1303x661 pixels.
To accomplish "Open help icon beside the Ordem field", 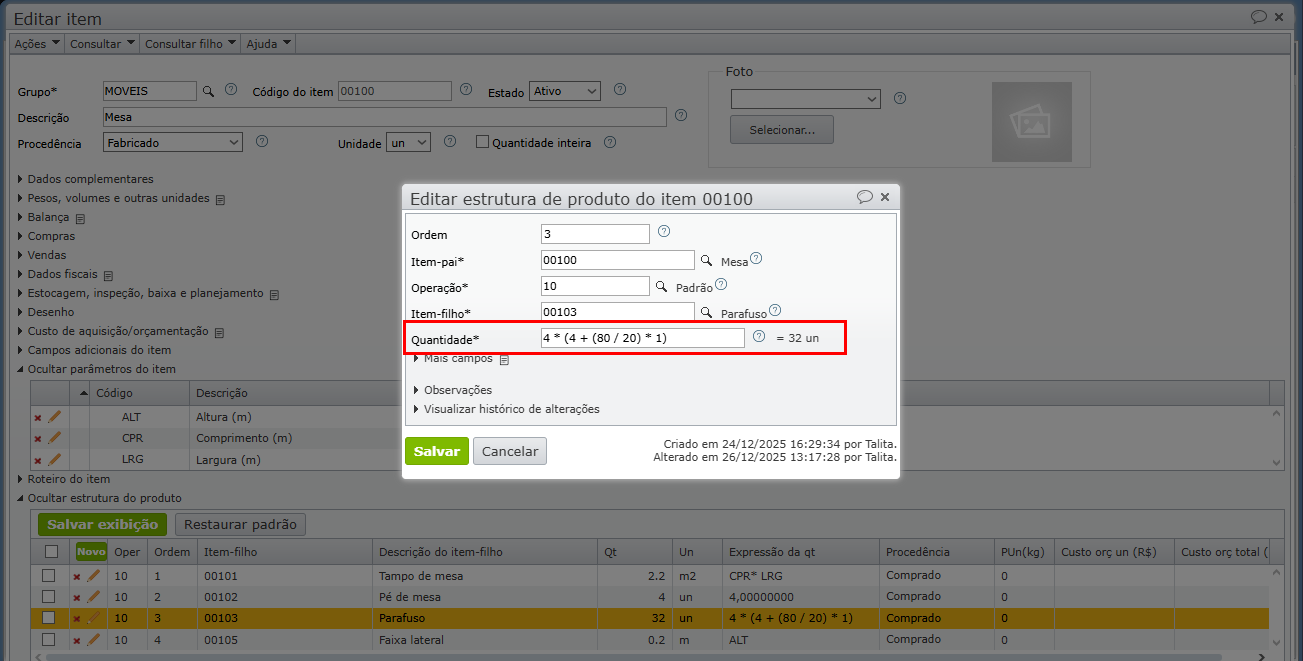I will click(x=664, y=231).
